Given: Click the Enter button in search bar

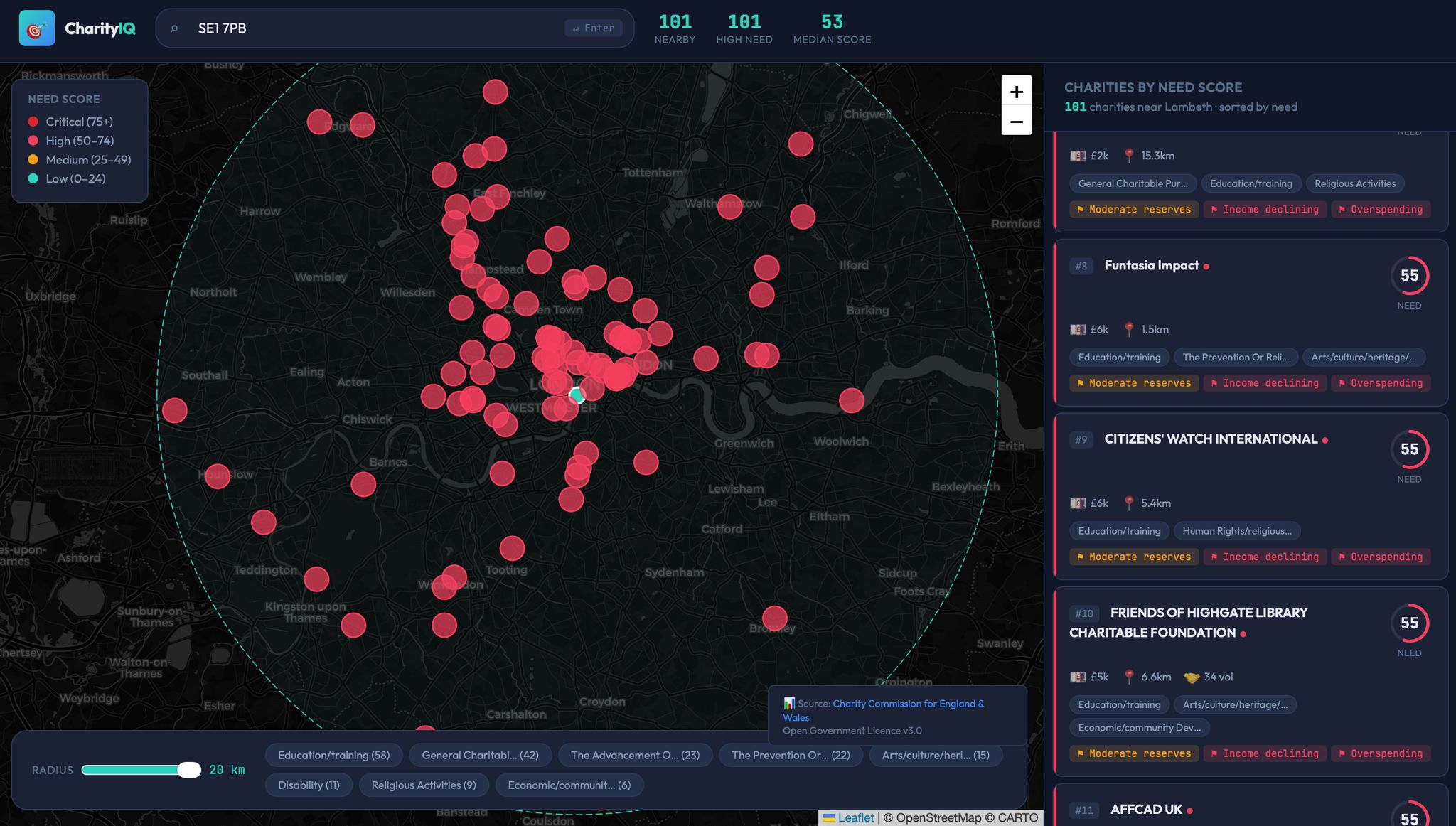Looking at the screenshot, I should coord(594,28).
